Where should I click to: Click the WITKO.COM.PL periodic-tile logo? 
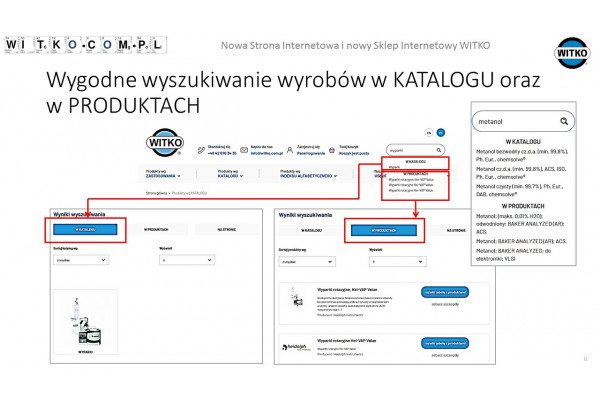coord(86,45)
